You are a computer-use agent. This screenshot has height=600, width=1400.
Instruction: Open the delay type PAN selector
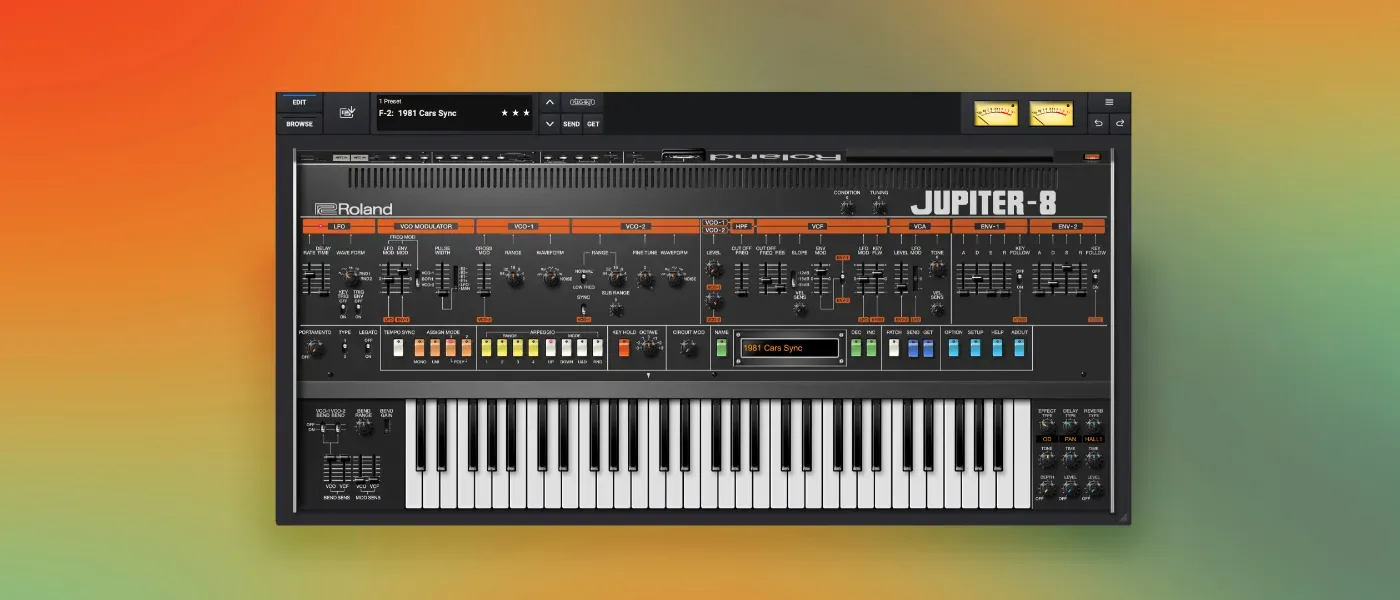click(1070, 438)
